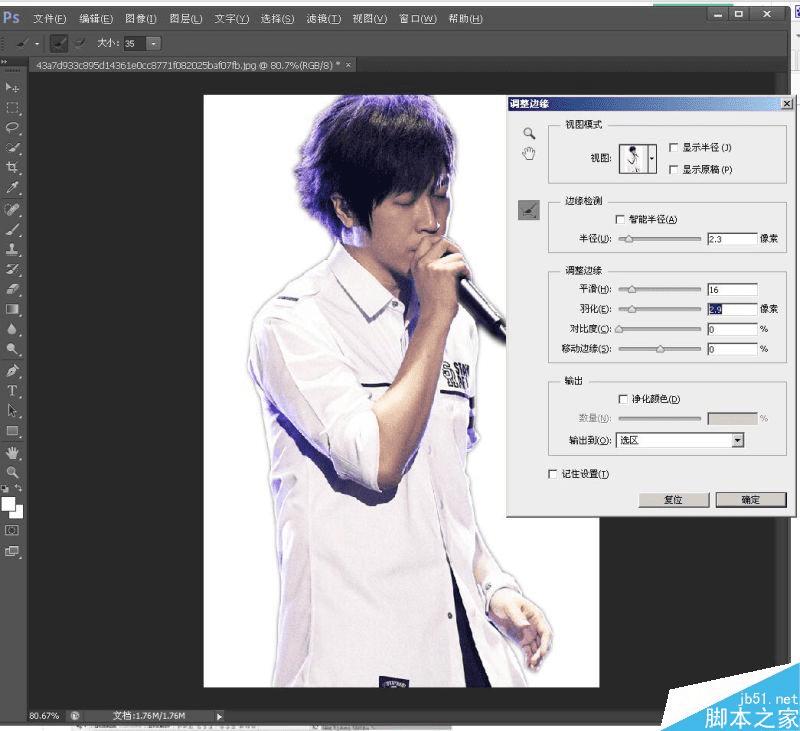Check 记住设置 option
The image size is (800, 731).
coord(552,474)
